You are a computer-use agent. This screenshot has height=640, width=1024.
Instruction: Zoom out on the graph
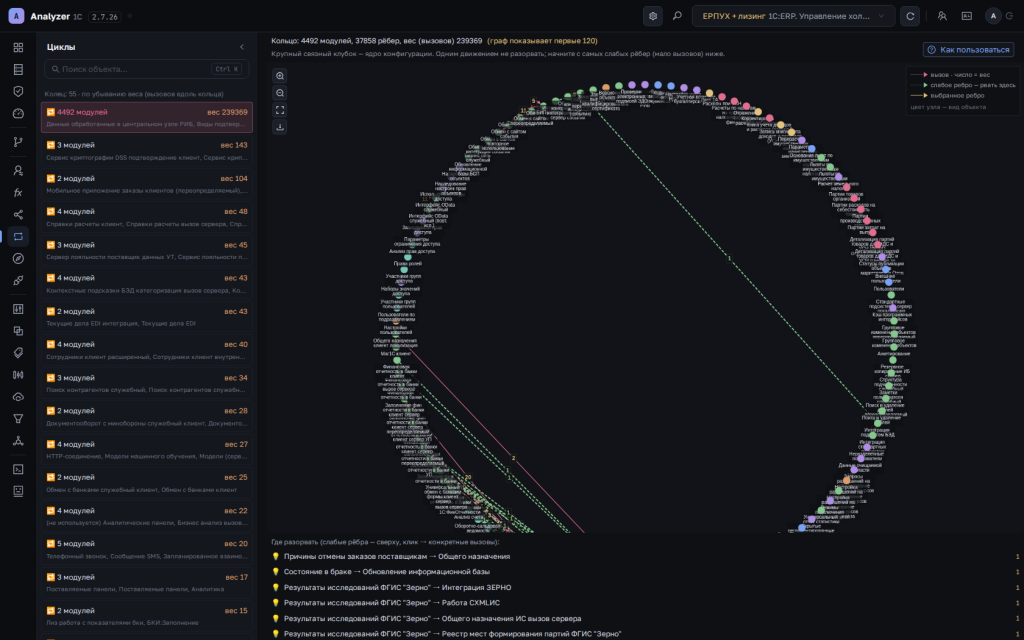(280, 93)
